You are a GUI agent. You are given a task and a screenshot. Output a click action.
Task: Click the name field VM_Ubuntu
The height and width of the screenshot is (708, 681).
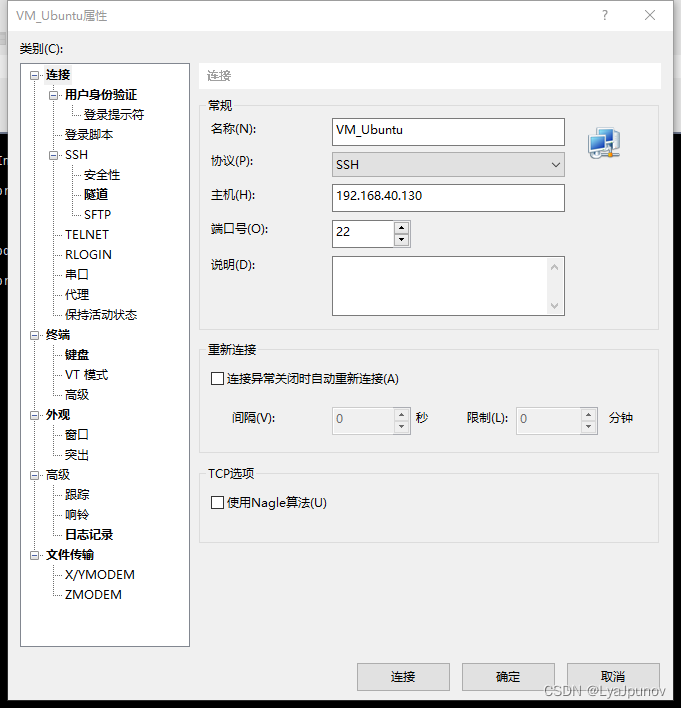[448, 132]
